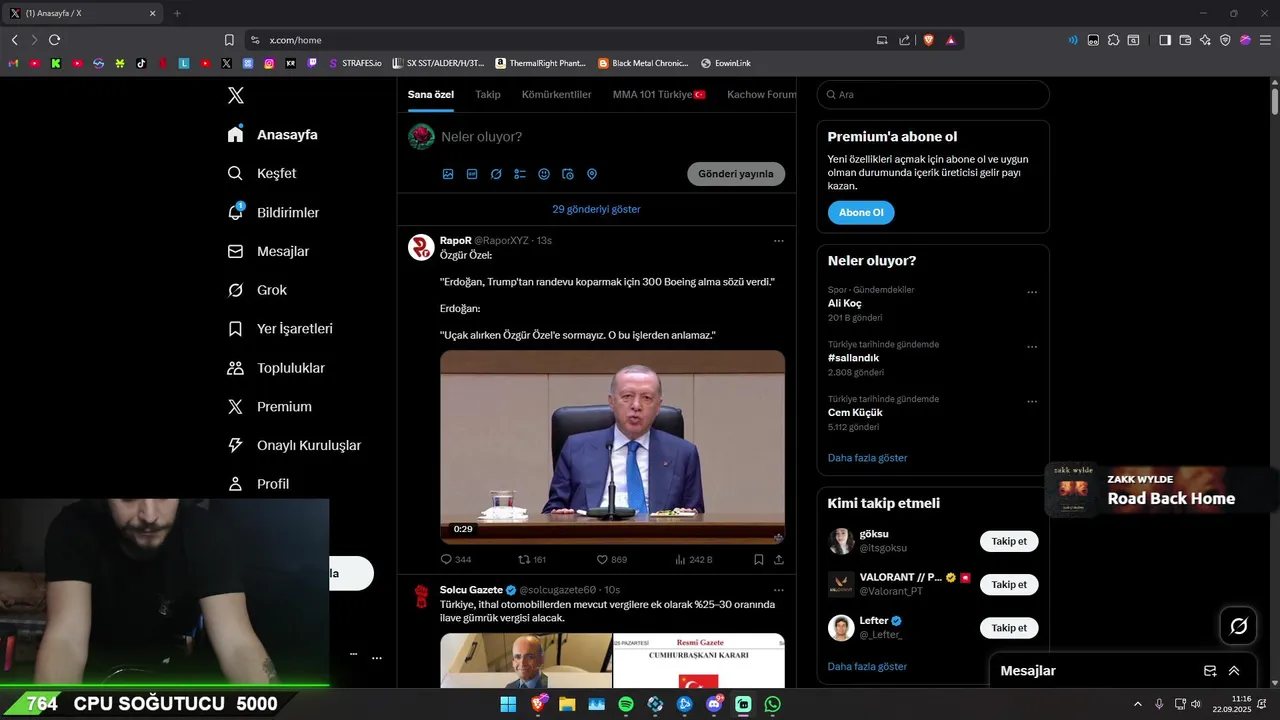The image size is (1280, 720).
Task: Show more trends link under Neler oluyor
Action: coord(868,458)
